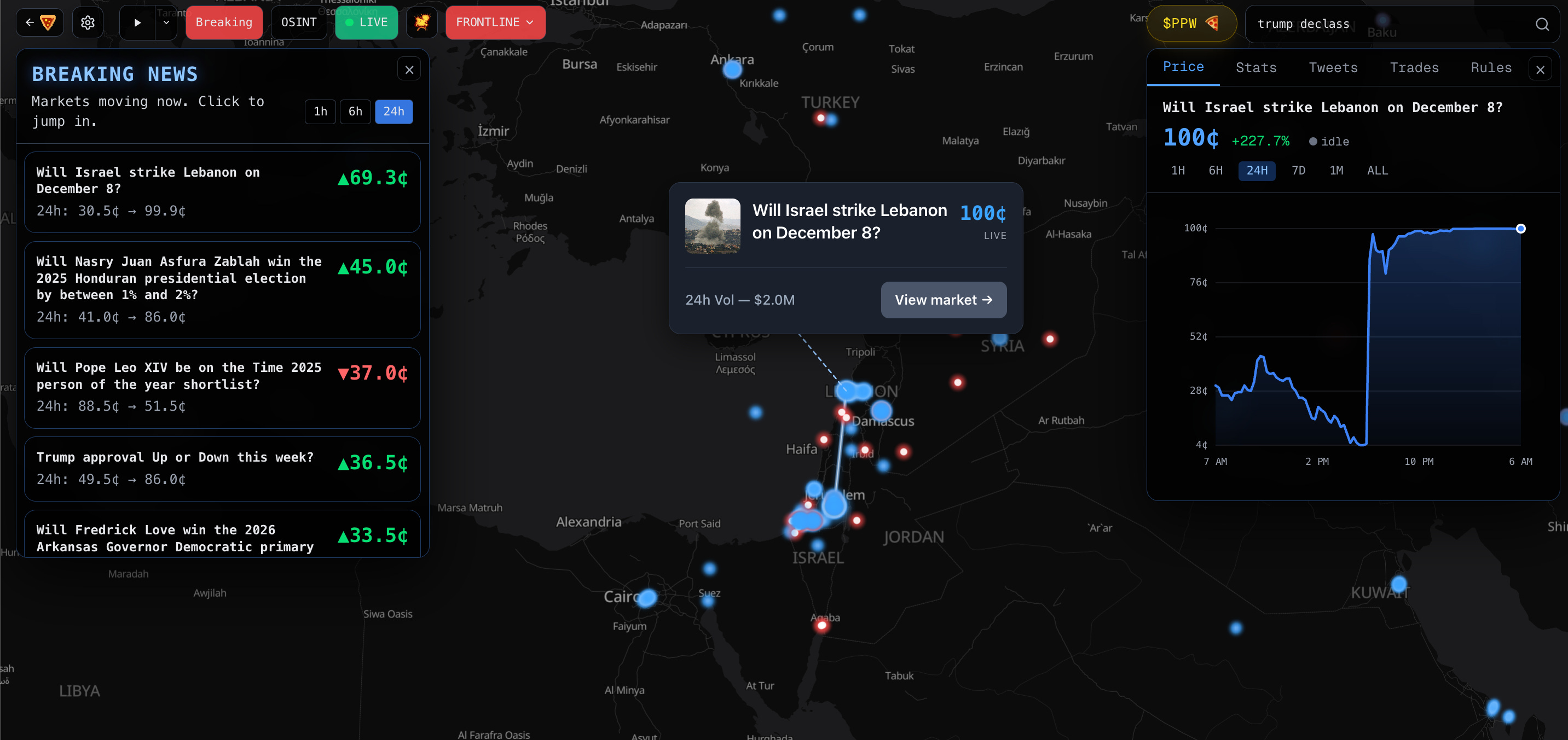Expand the dropdown arrow next to play
The width and height of the screenshot is (1568, 740).
(x=166, y=23)
